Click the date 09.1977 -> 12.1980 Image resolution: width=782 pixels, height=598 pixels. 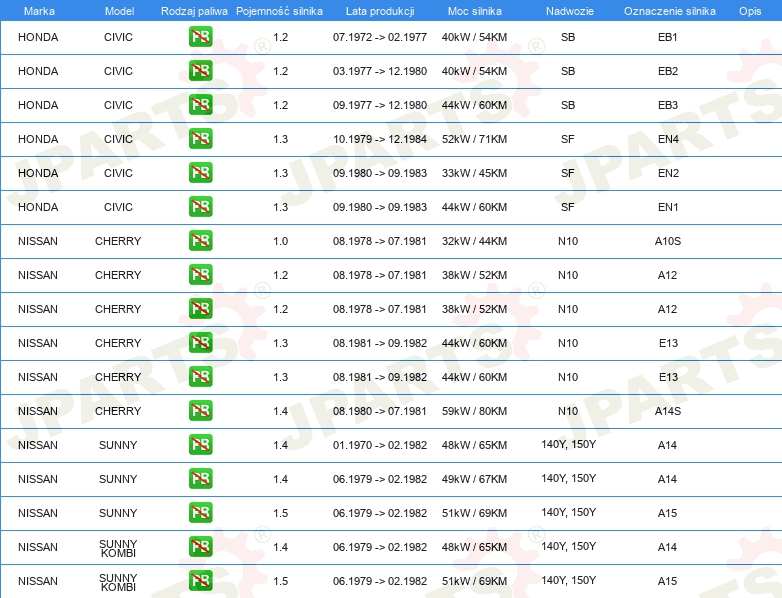click(x=380, y=105)
